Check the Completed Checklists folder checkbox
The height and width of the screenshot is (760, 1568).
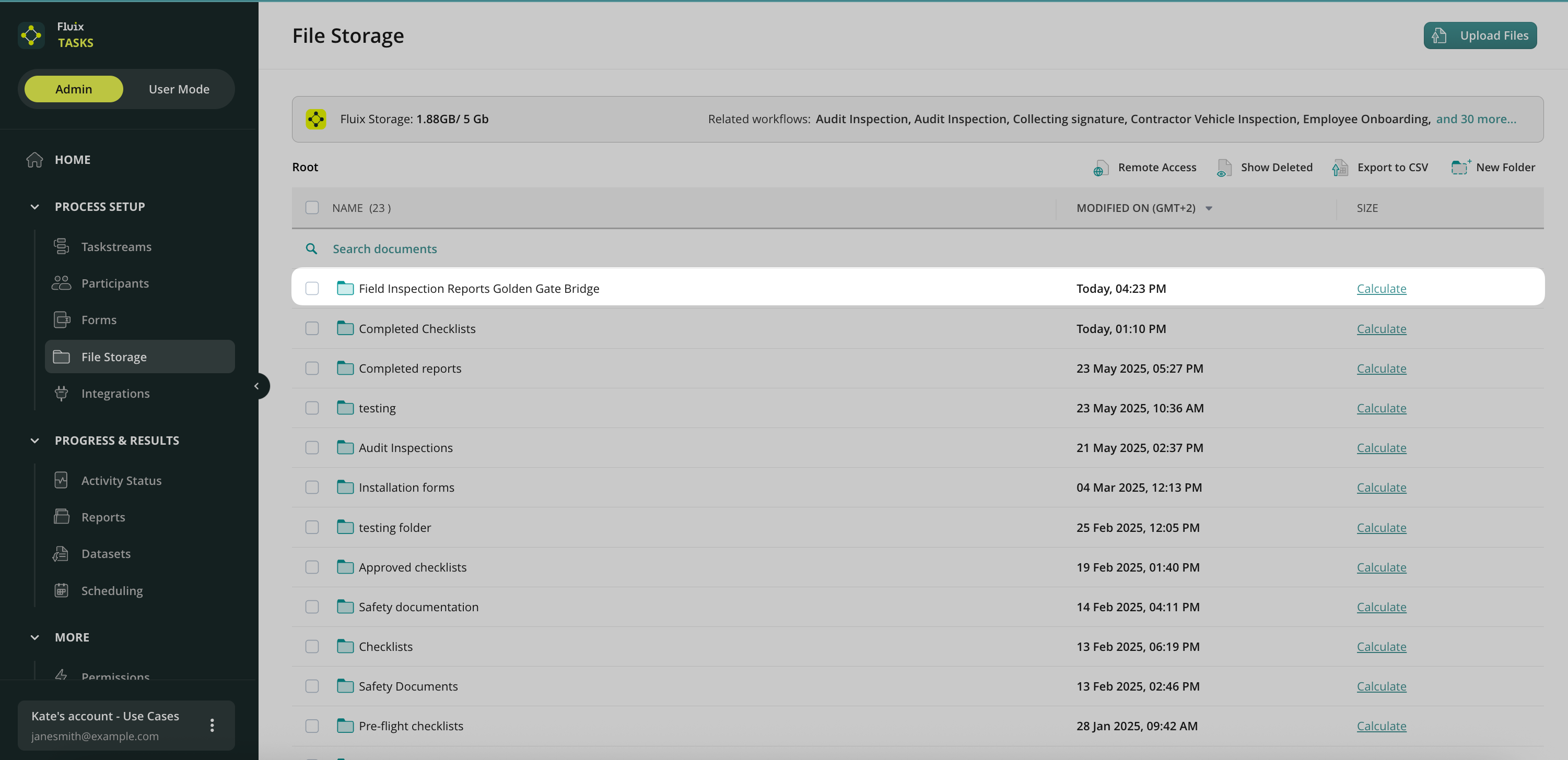(312, 328)
